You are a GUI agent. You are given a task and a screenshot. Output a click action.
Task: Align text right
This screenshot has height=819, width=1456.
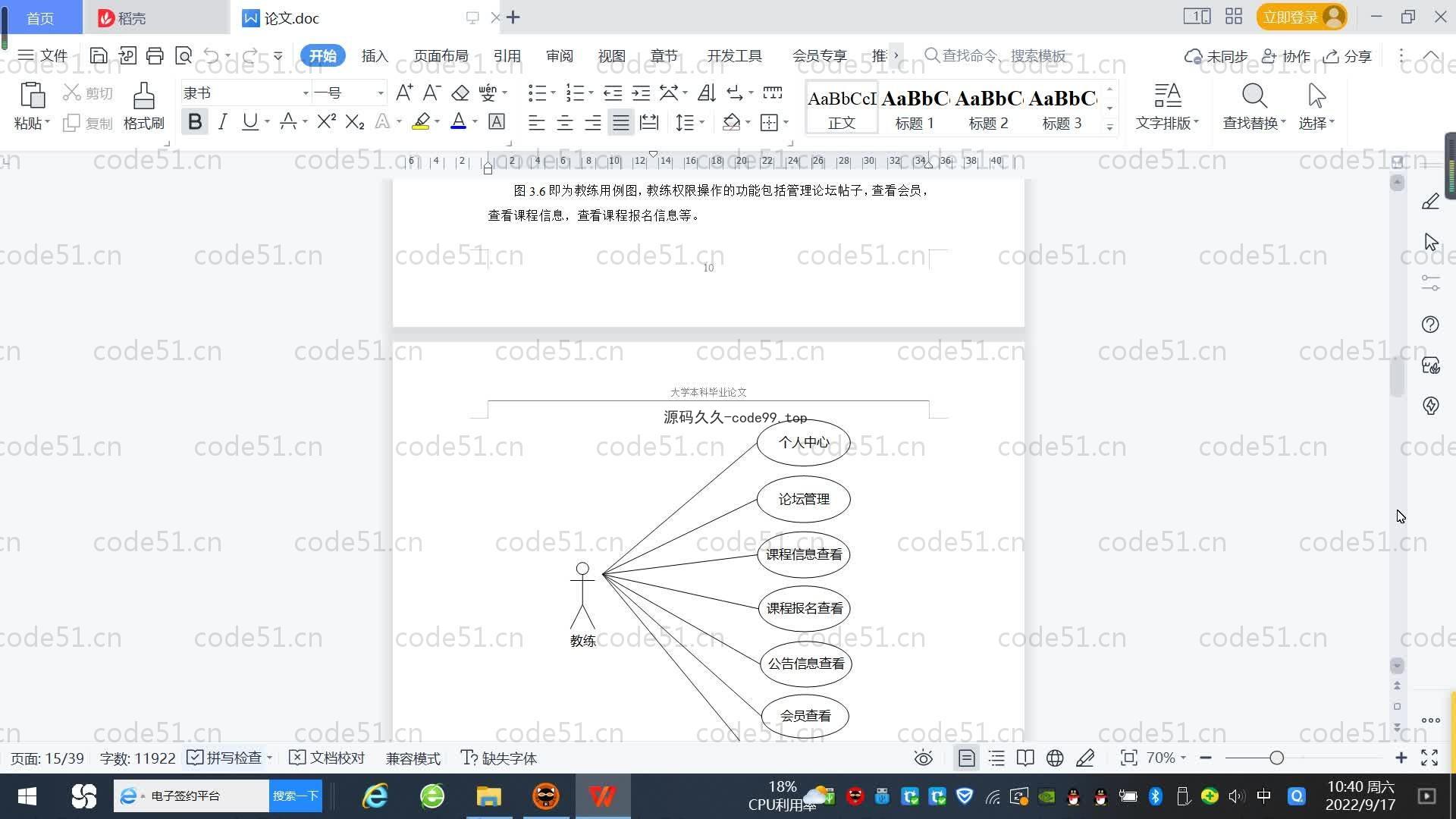[x=593, y=122]
